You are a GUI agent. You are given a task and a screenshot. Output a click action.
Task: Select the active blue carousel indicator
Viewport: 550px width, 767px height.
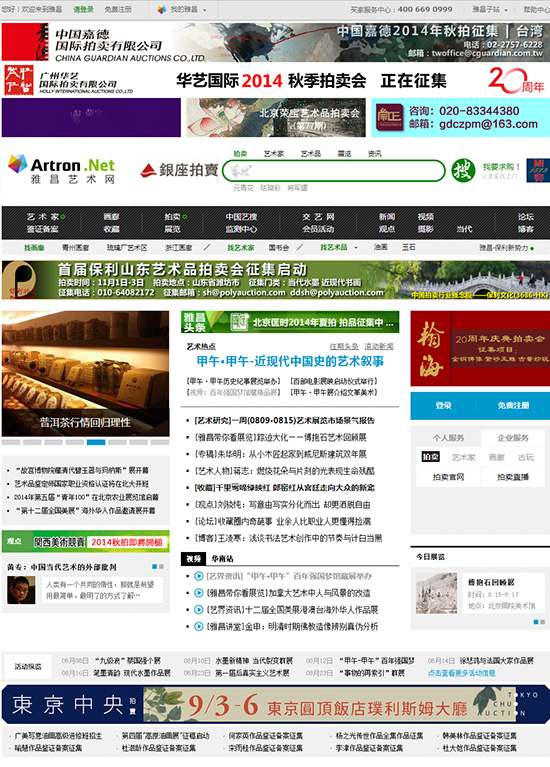[x=96, y=442]
